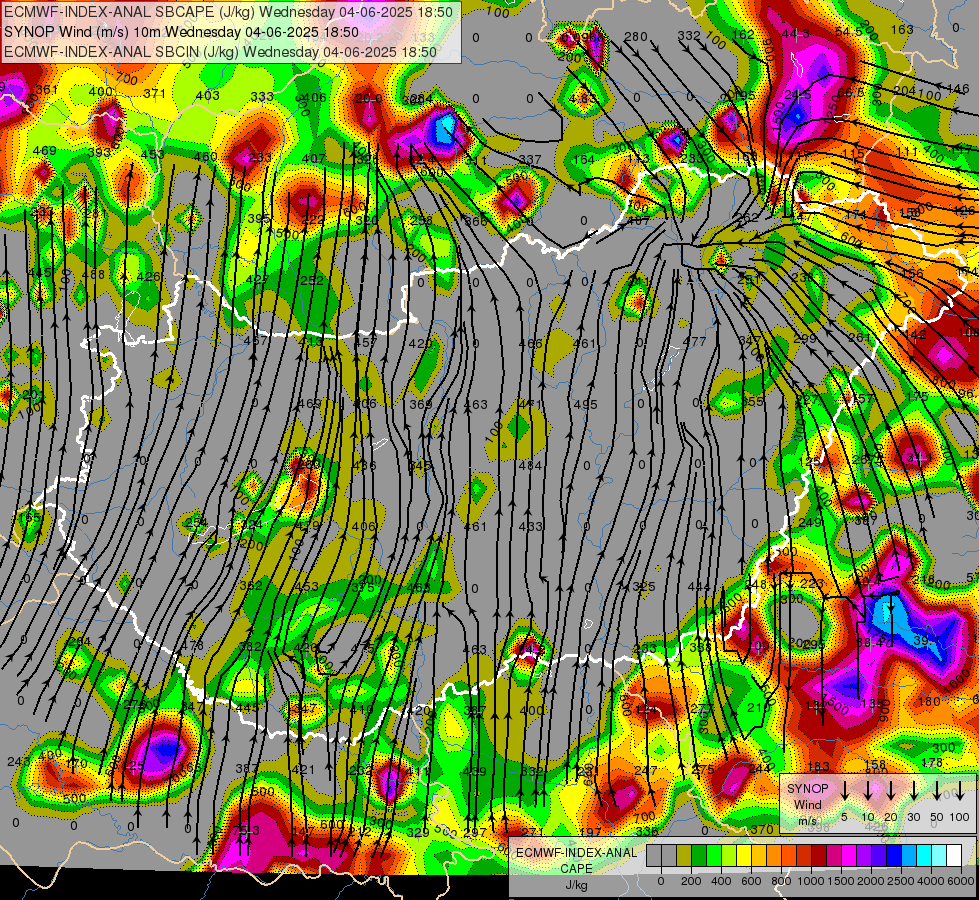Viewport: 979px width, 900px height.
Task: Click the map value '495'
Action: [586, 405]
